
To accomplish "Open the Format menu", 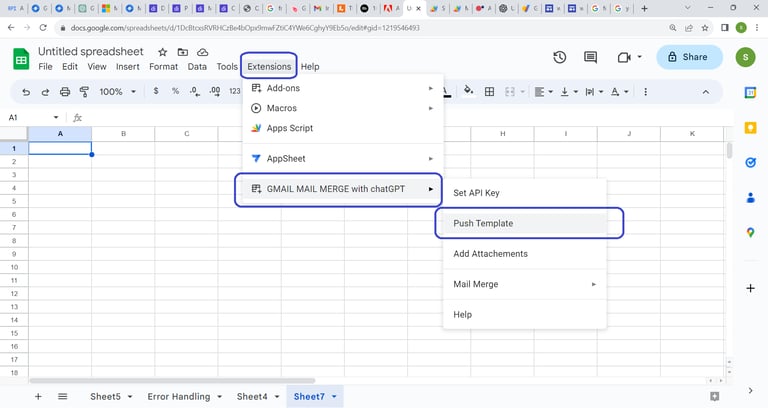I will [164, 67].
